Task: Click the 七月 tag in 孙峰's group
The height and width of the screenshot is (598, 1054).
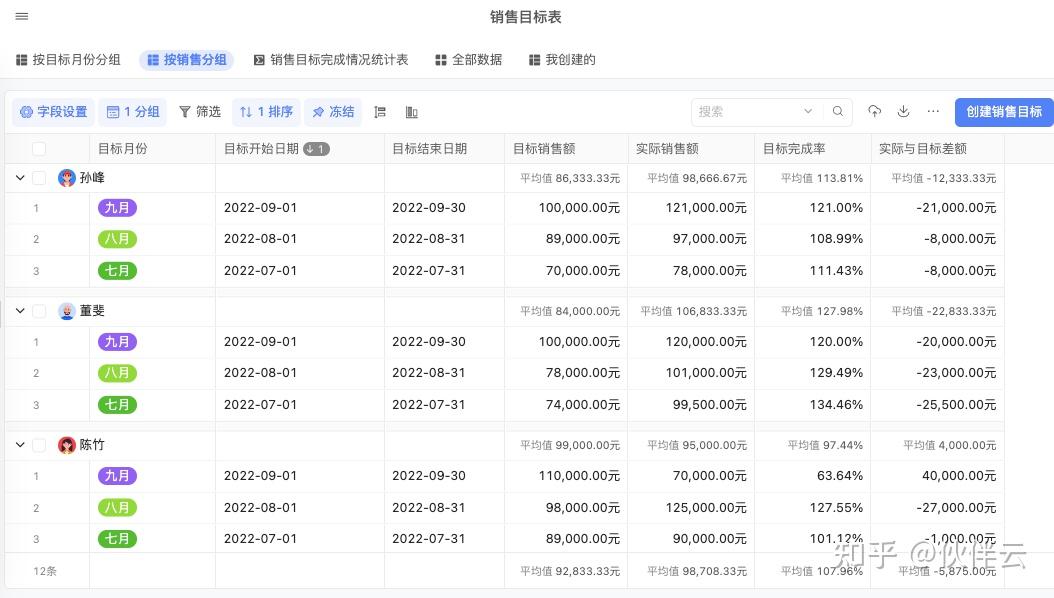Action: tap(118, 271)
